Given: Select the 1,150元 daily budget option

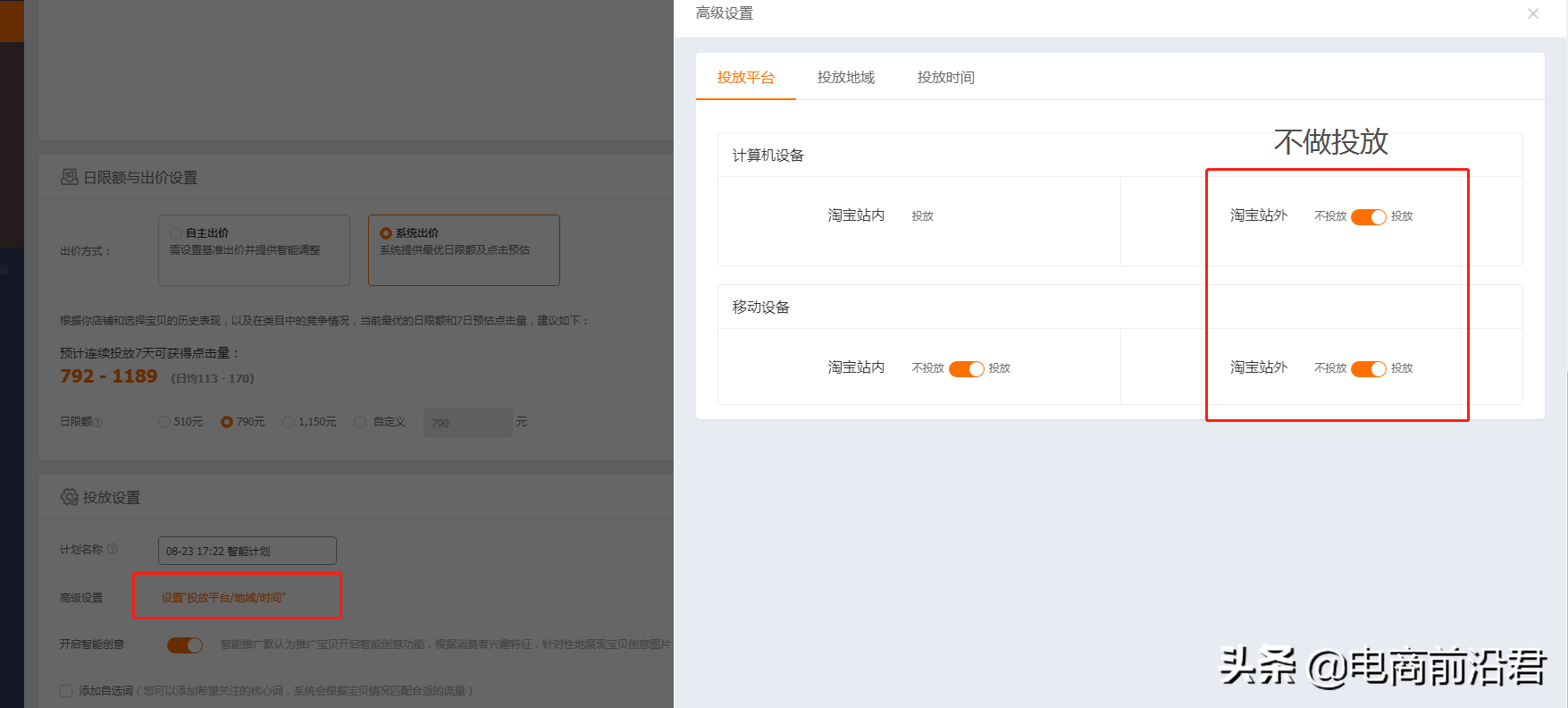Looking at the screenshot, I should (289, 422).
